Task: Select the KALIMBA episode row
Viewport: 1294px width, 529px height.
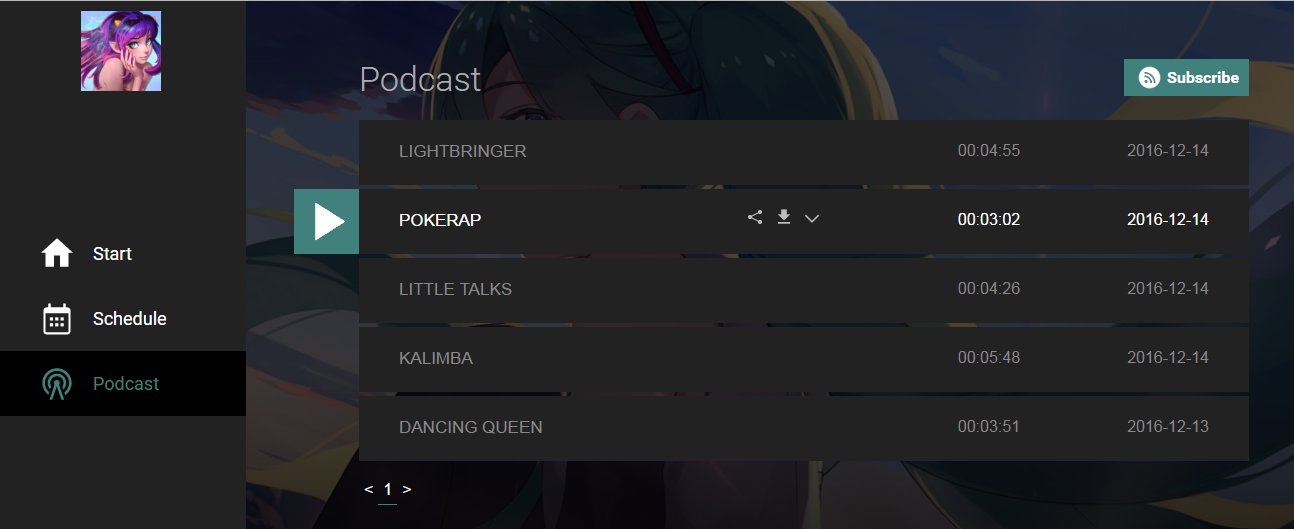Action: pyautogui.click(x=804, y=359)
